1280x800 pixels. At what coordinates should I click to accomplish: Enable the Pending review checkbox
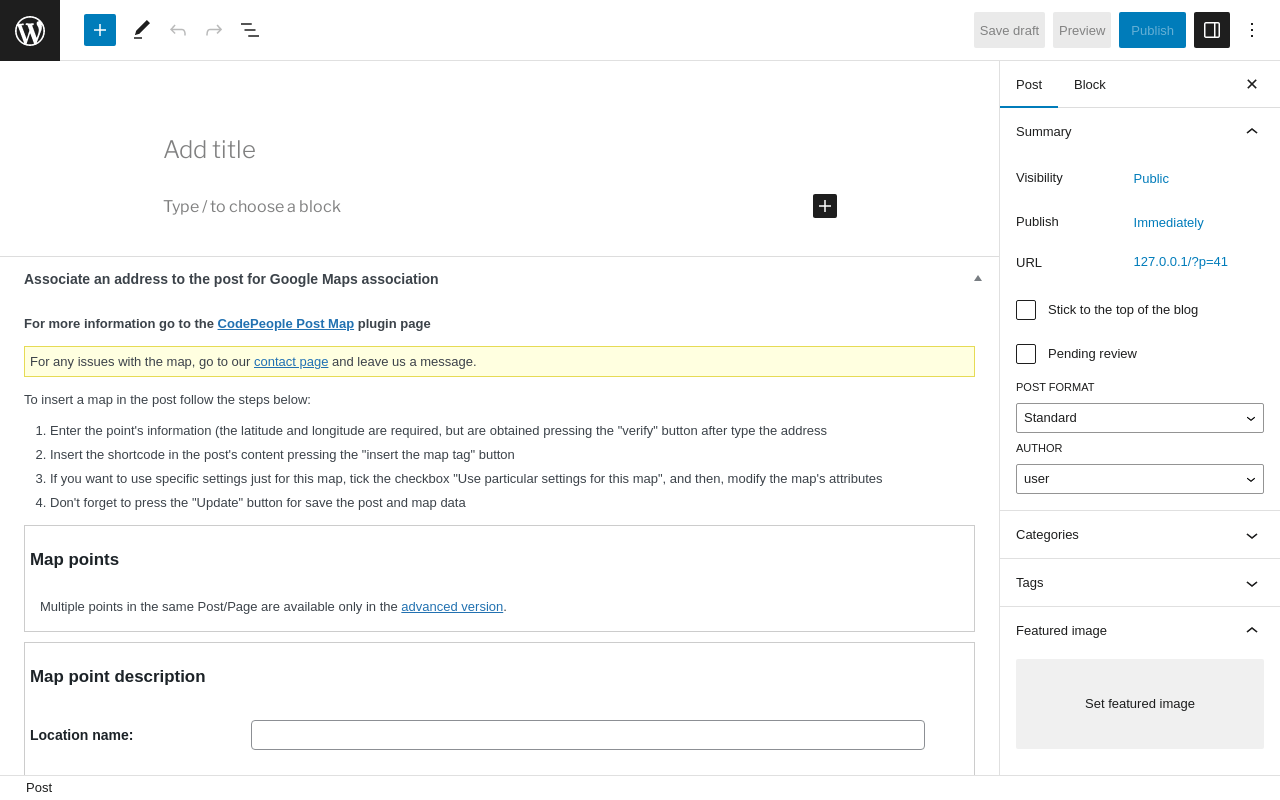click(1026, 354)
